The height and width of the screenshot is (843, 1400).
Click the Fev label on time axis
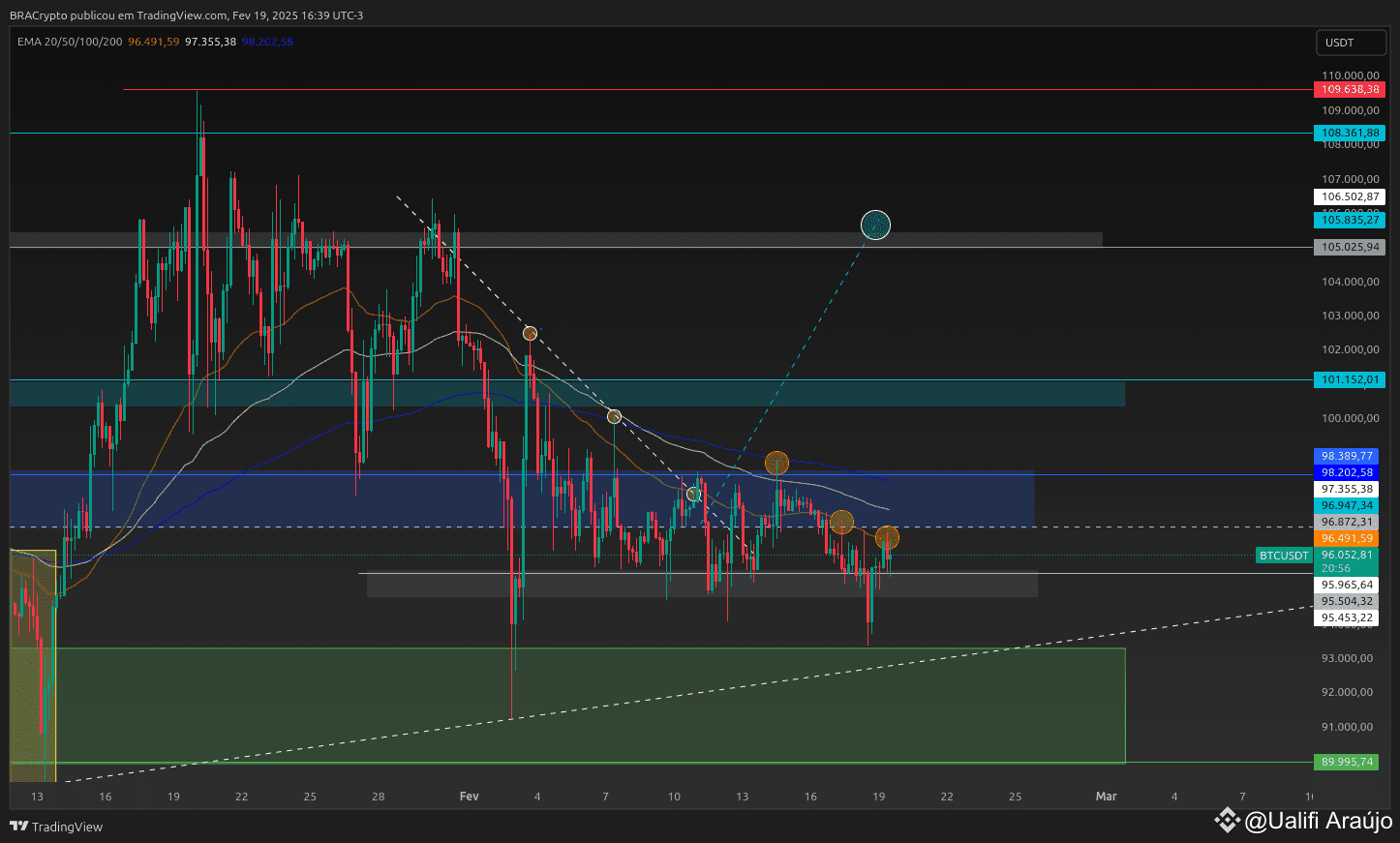[x=470, y=797]
